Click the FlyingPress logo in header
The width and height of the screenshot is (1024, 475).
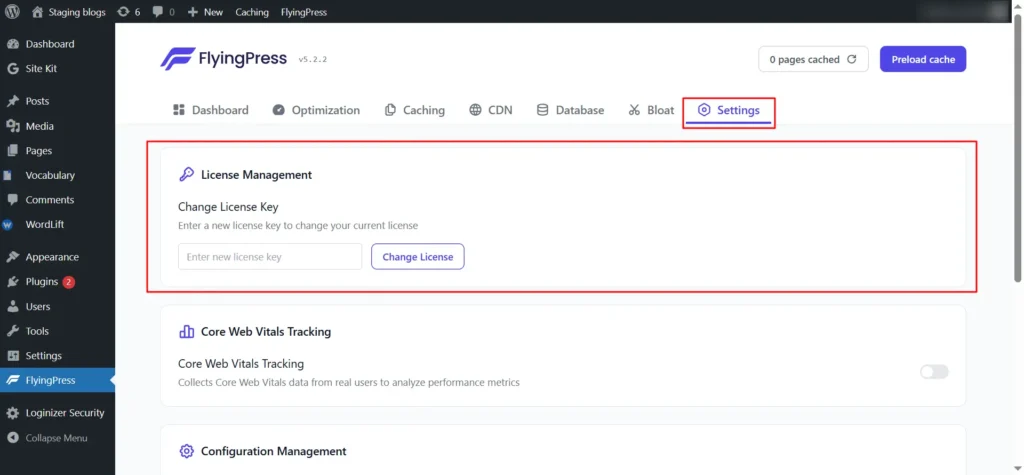(224, 59)
